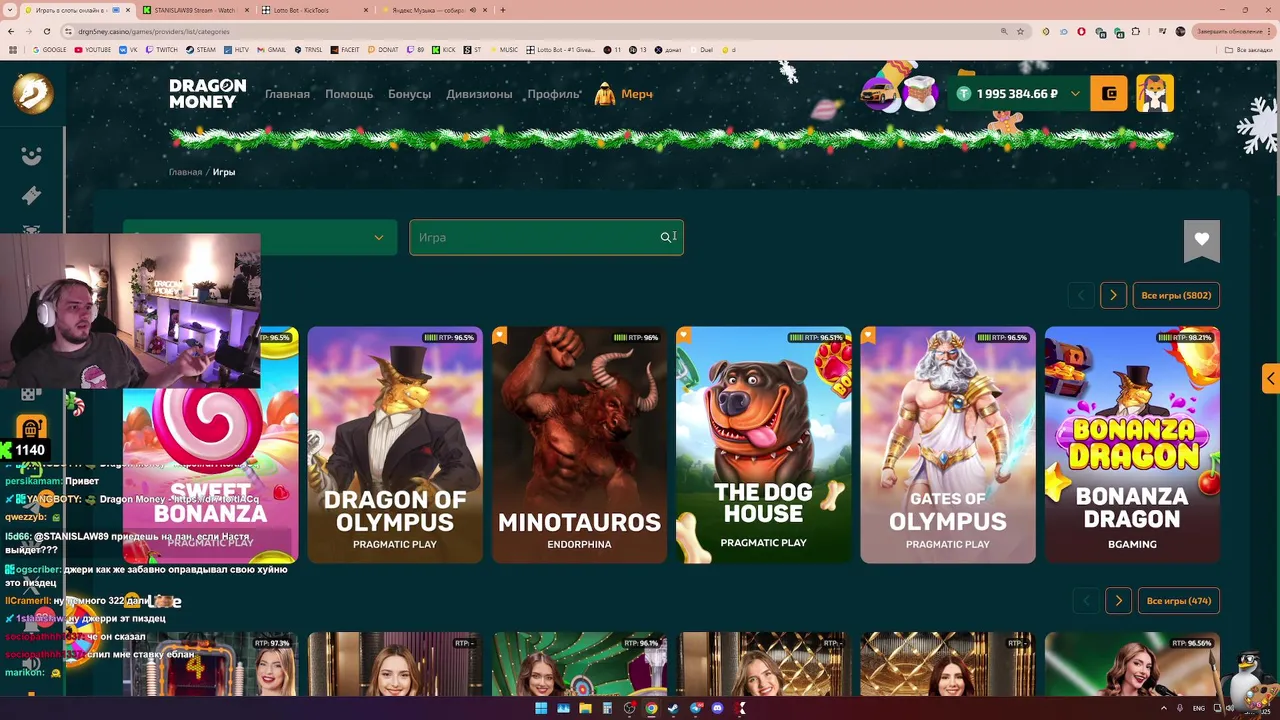Open the Помощь navigation item
1280x720 pixels.
pyautogui.click(x=349, y=94)
